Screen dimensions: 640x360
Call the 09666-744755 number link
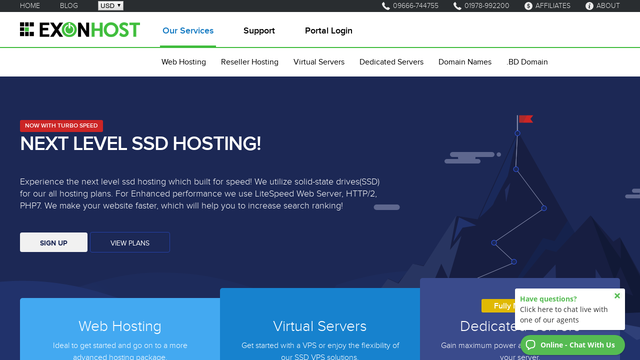coord(416,6)
